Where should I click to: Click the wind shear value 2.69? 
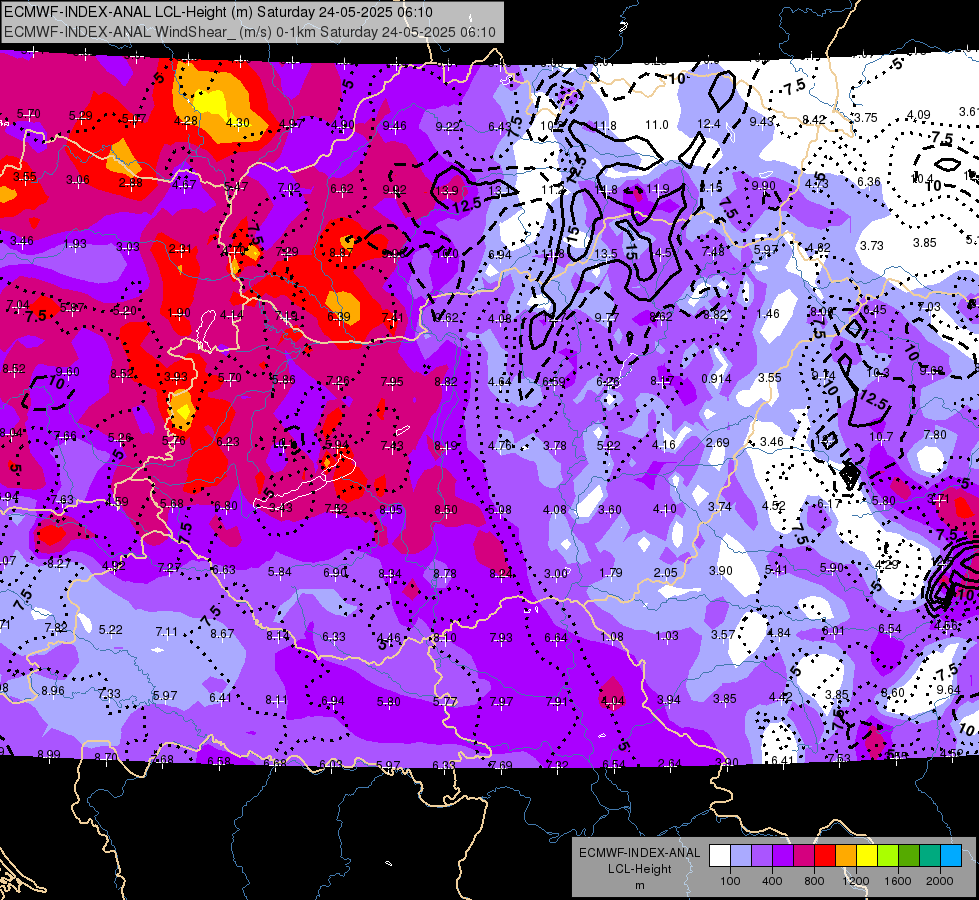click(x=718, y=442)
